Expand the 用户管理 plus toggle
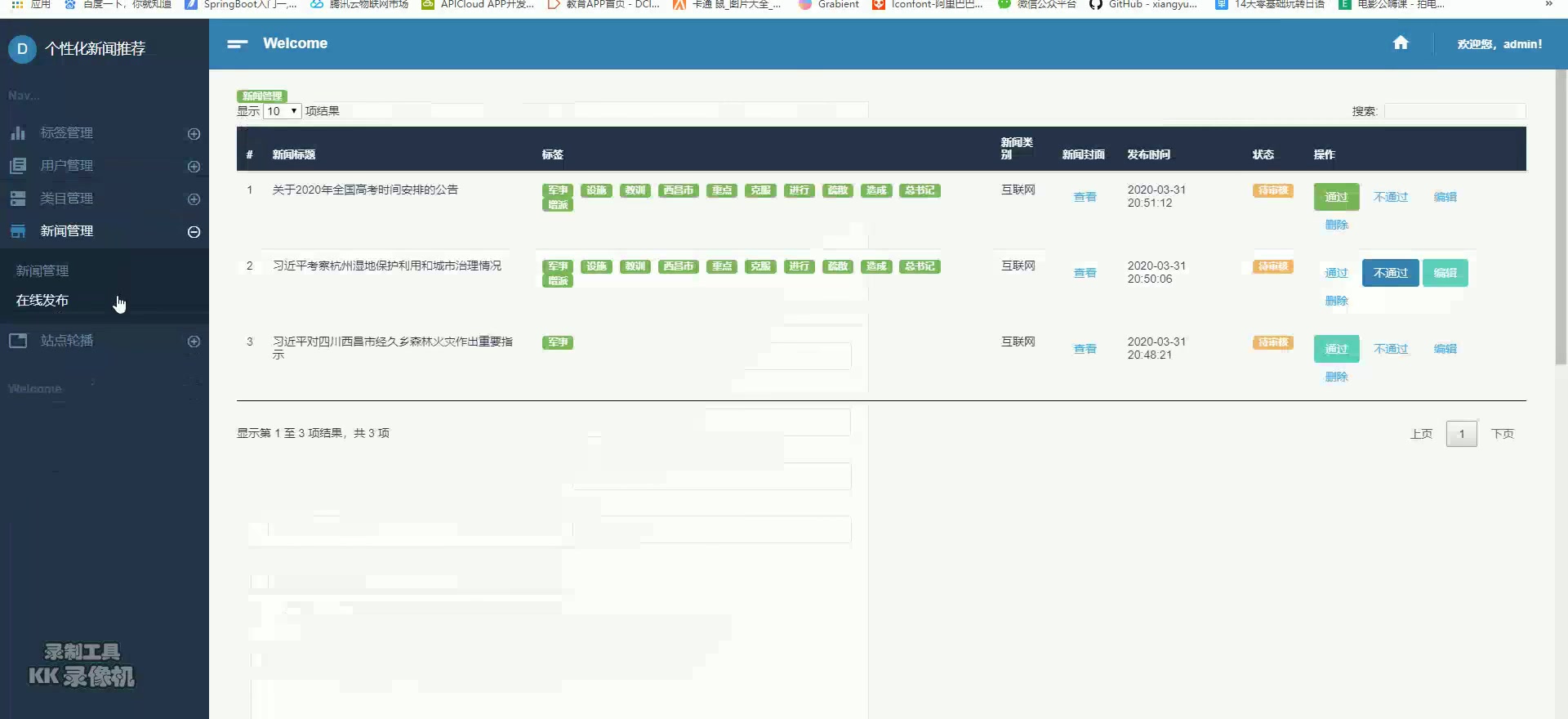The height and width of the screenshot is (719, 1568). coord(194,167)
